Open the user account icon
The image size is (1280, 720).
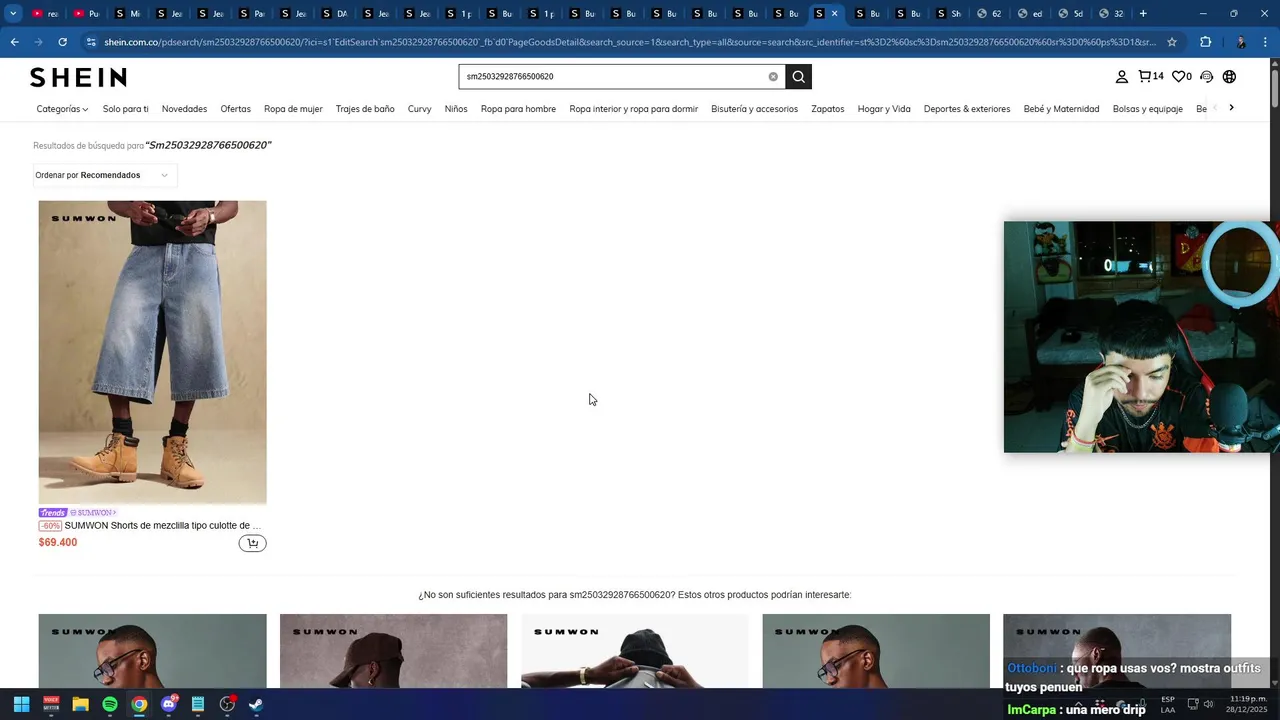pyautogui.click(x=1122, y=77)
